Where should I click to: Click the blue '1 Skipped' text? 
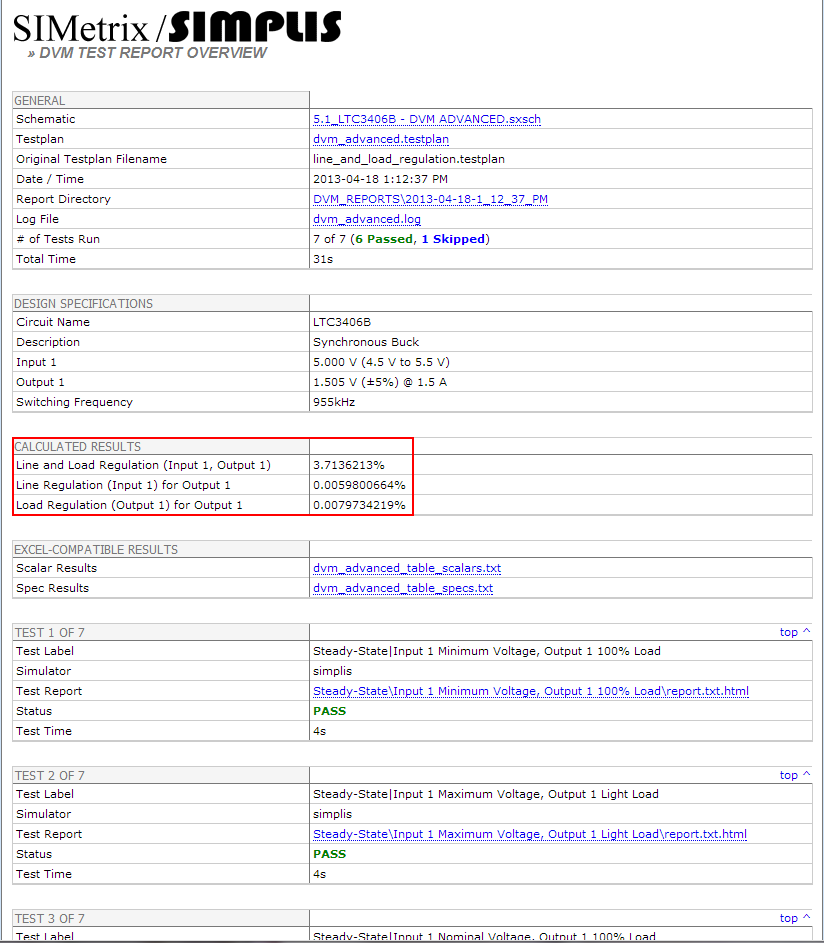pyautogui.click(x=452, y=239)
